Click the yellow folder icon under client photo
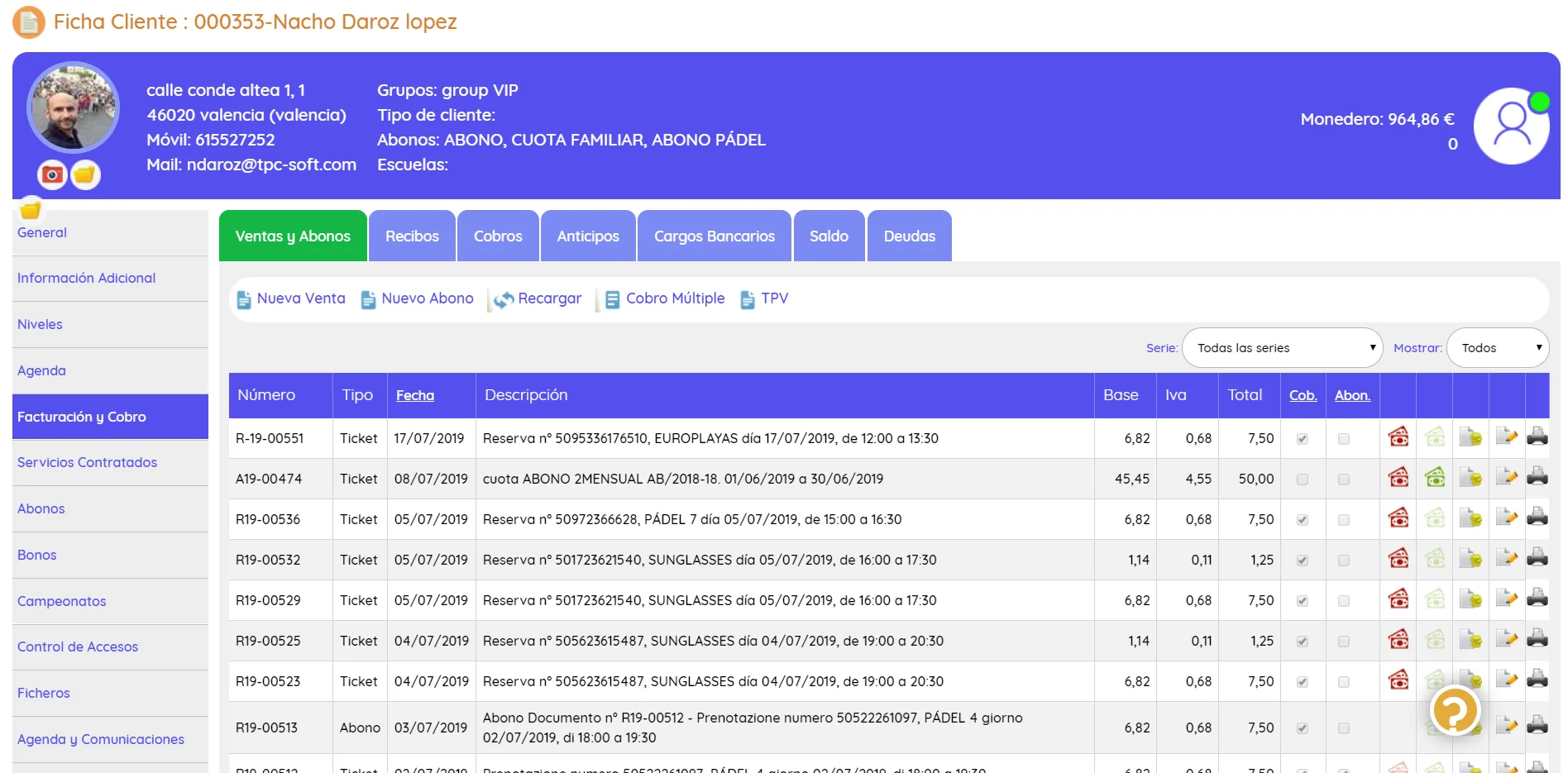This screenshot has width=1568, height=773. 84,174
